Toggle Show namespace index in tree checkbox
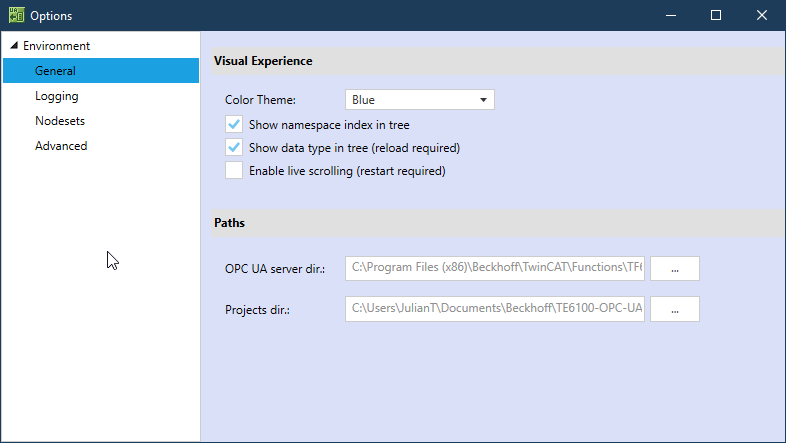 coord(234,124)
